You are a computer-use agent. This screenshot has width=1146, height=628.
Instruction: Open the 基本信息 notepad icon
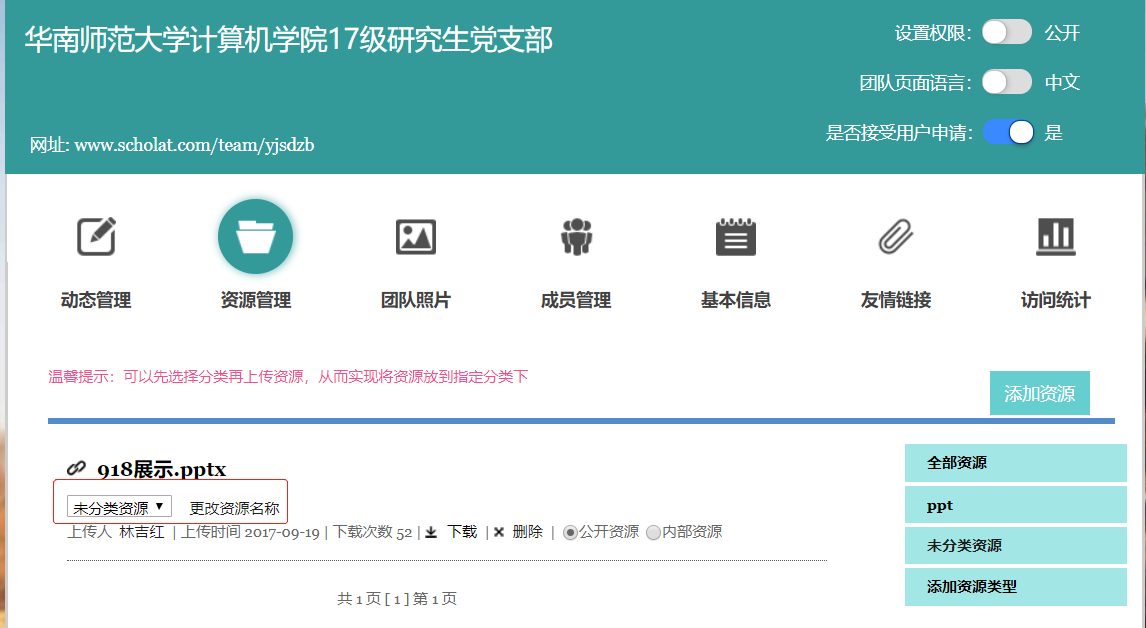tap(736, 237)
